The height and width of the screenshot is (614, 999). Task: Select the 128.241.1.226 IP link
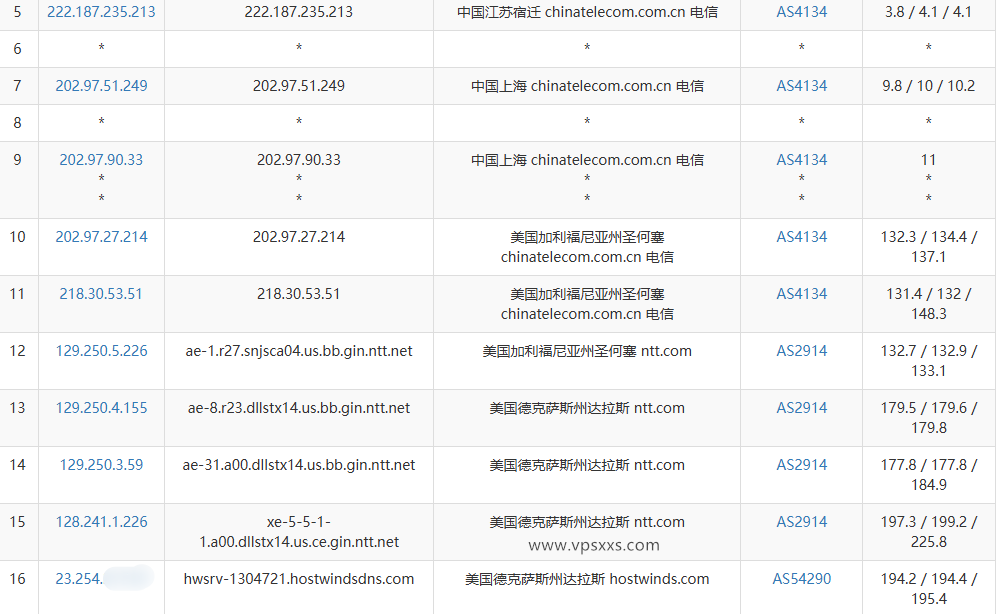click(x=100, y=522)
